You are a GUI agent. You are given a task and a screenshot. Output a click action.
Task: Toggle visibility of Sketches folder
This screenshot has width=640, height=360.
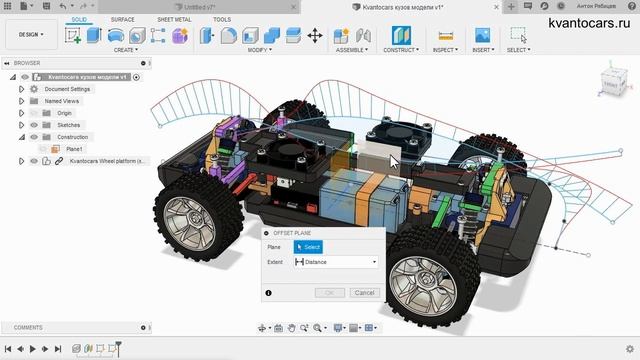(34, 125)
